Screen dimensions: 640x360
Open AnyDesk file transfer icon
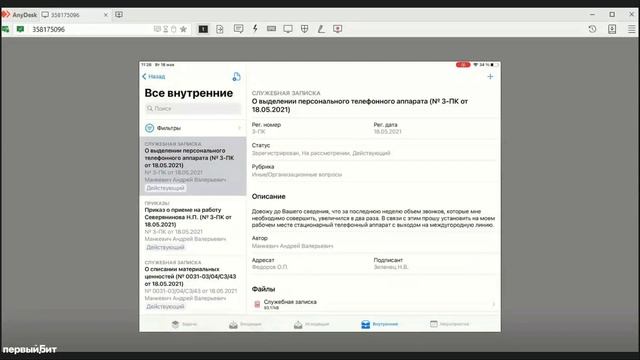point(220,29)
